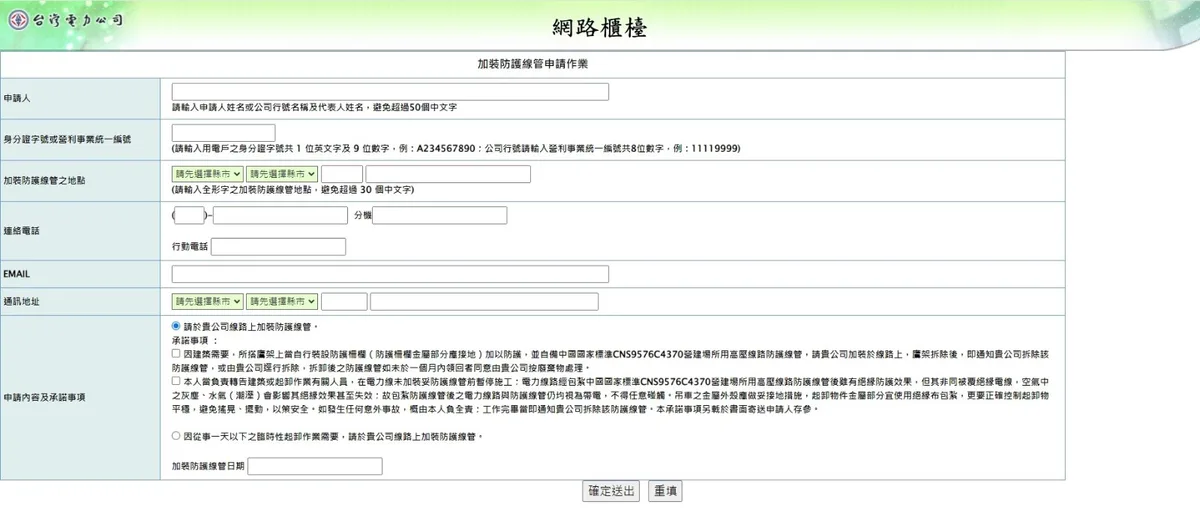This screenshot has width=1200, height=517.
Task: Click the phone extension 分機 field
Action: click(x=440, y=215)
